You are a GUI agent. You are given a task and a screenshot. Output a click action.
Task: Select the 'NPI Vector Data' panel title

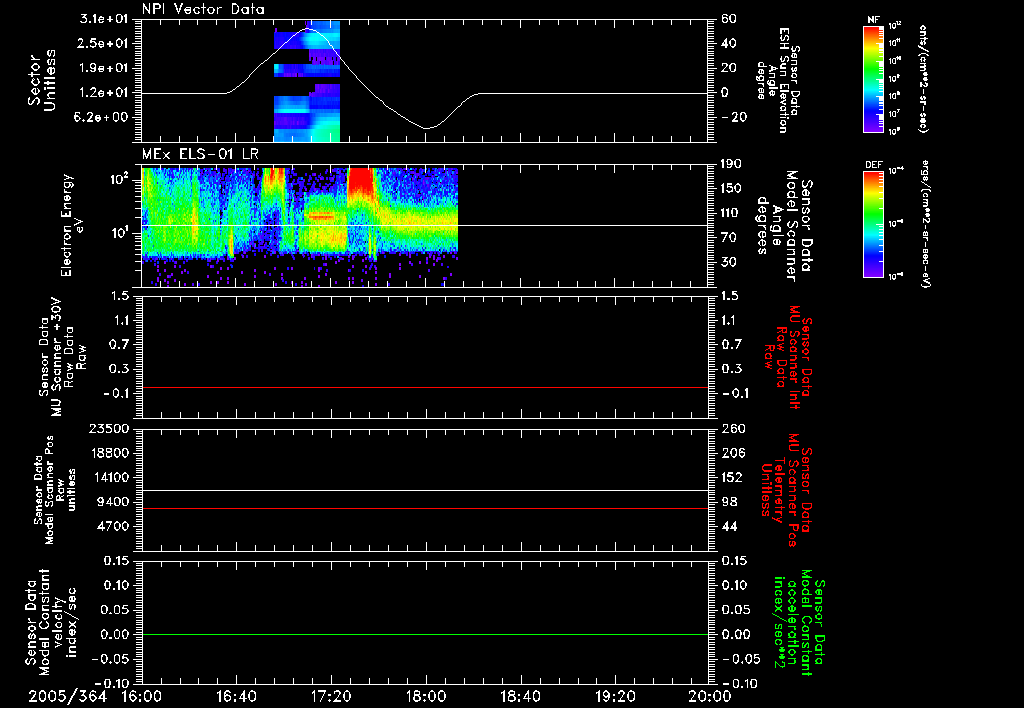(203, 9)
